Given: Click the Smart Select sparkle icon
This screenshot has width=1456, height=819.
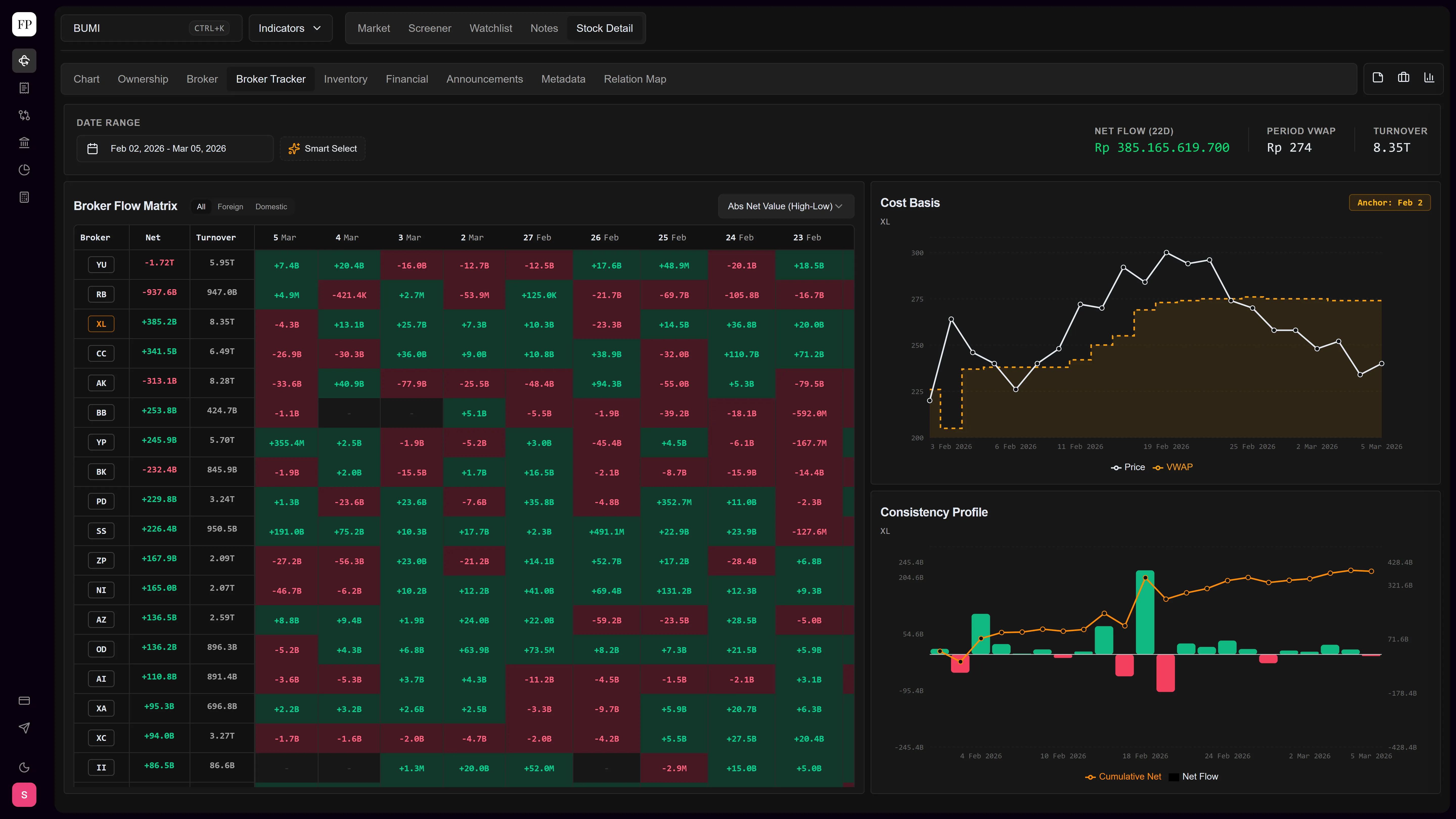Looking at the screenshot, I should point(294,149).
